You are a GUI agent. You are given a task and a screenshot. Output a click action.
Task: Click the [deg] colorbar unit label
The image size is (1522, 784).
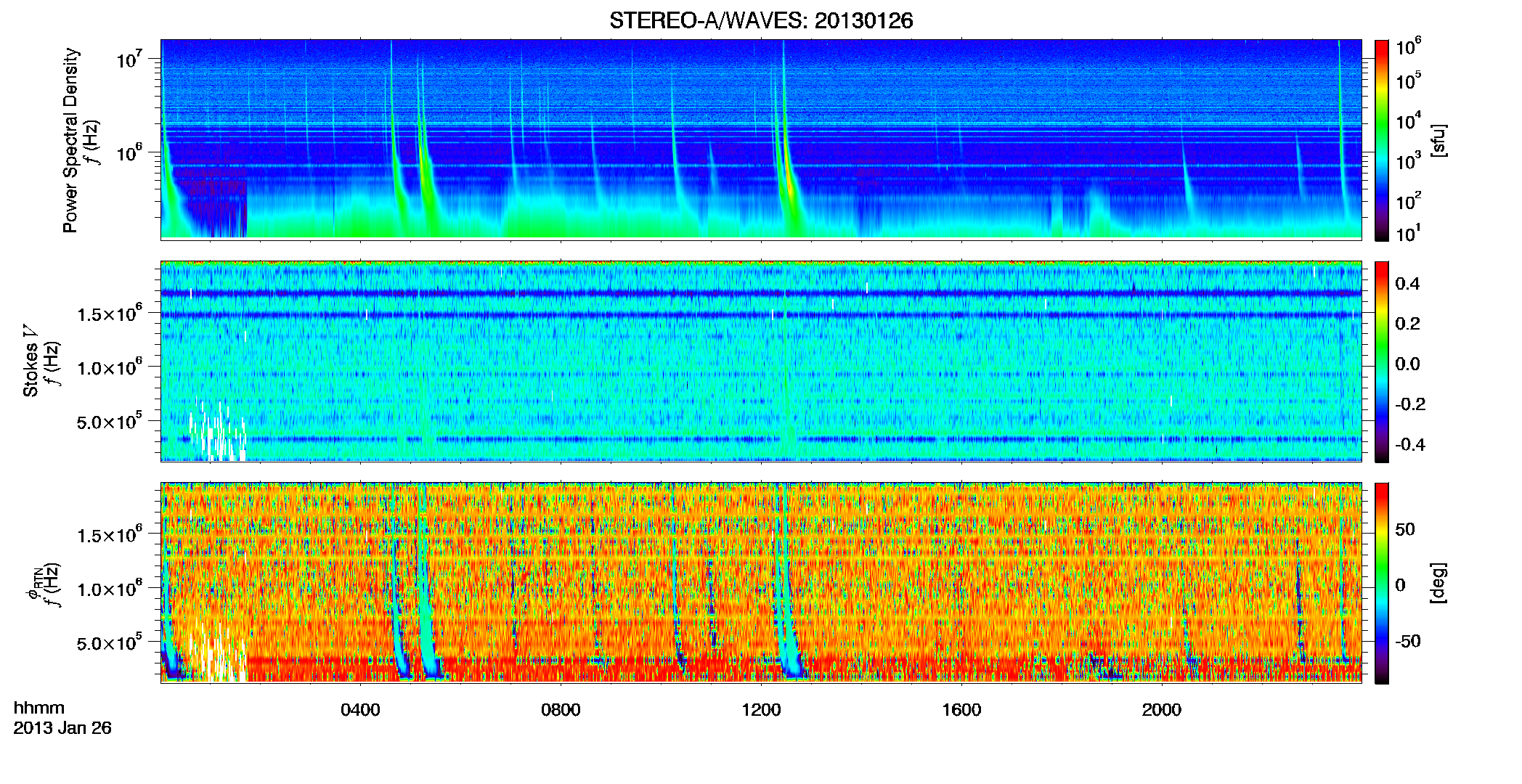click(1438, 583)
